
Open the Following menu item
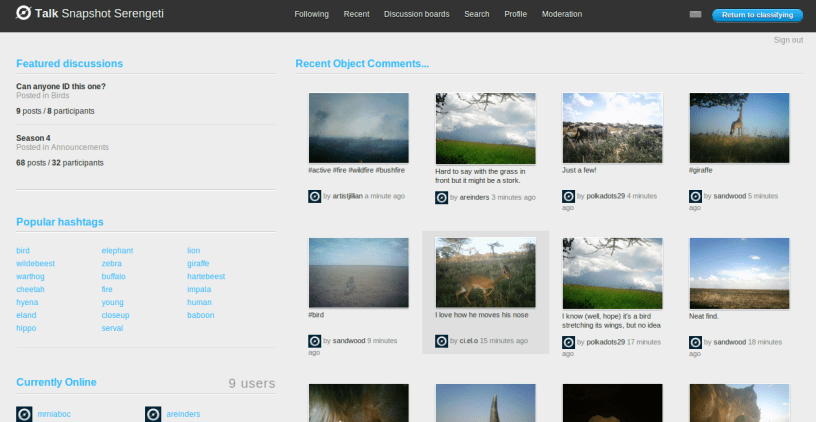point(311,15)
